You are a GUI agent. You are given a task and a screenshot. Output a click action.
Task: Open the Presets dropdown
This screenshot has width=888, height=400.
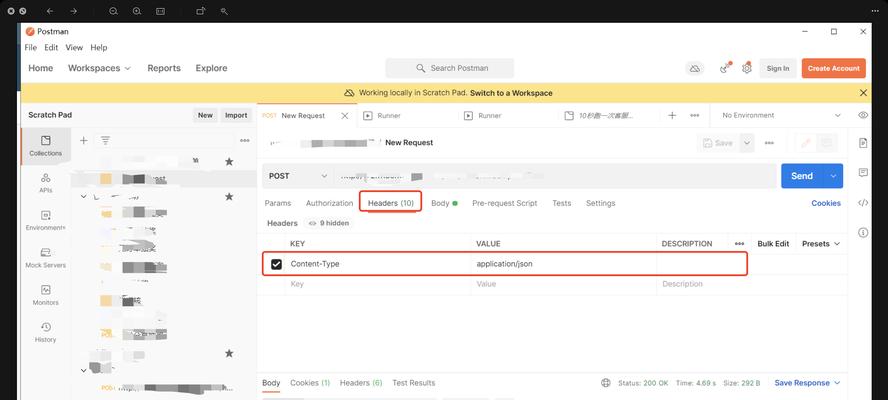click(x=821, y=244)
